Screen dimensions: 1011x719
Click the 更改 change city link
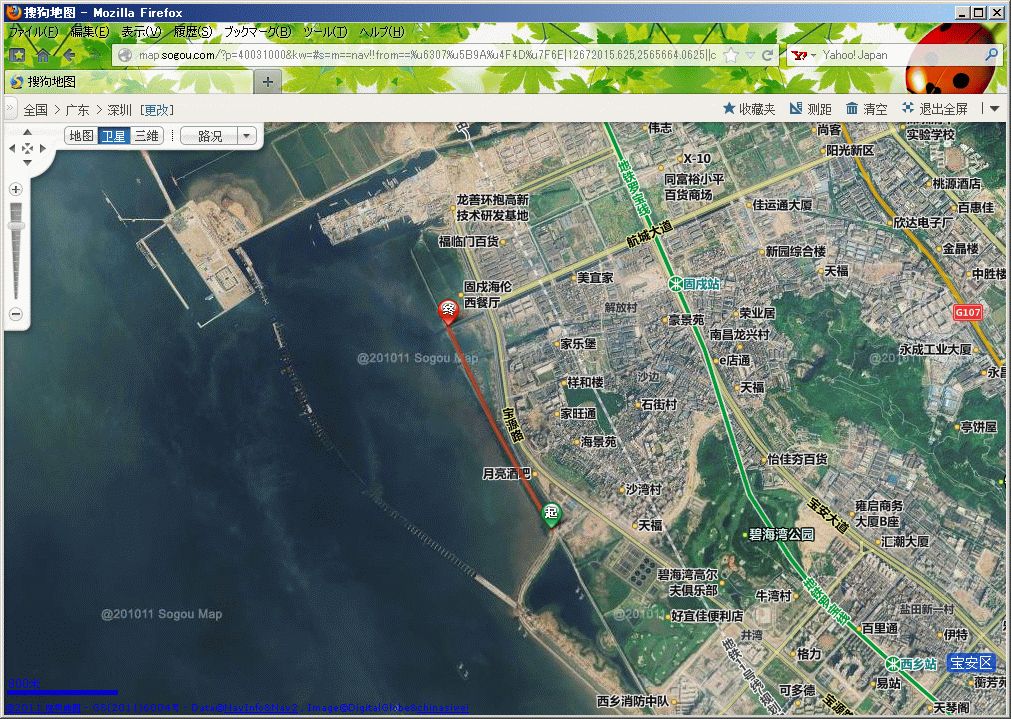[157, 110]
